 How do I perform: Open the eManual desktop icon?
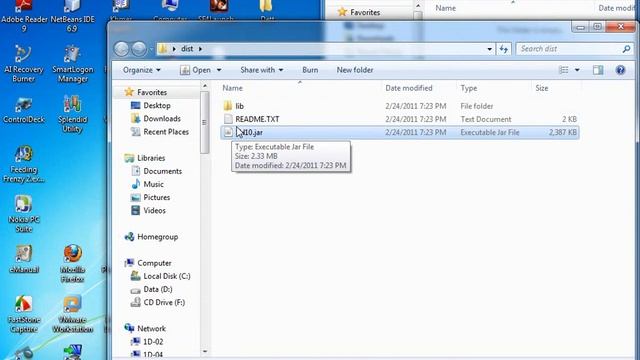24,259
